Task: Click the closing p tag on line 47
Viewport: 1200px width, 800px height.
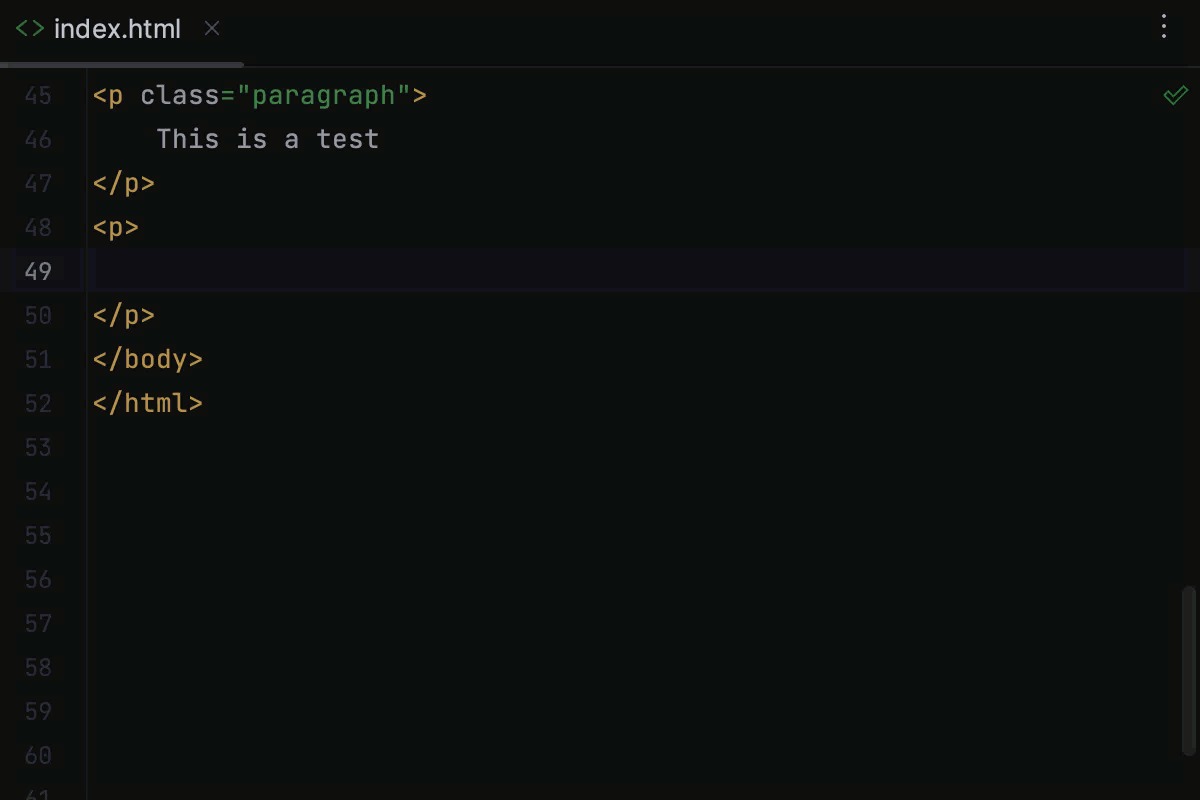Action: (123, 183)
